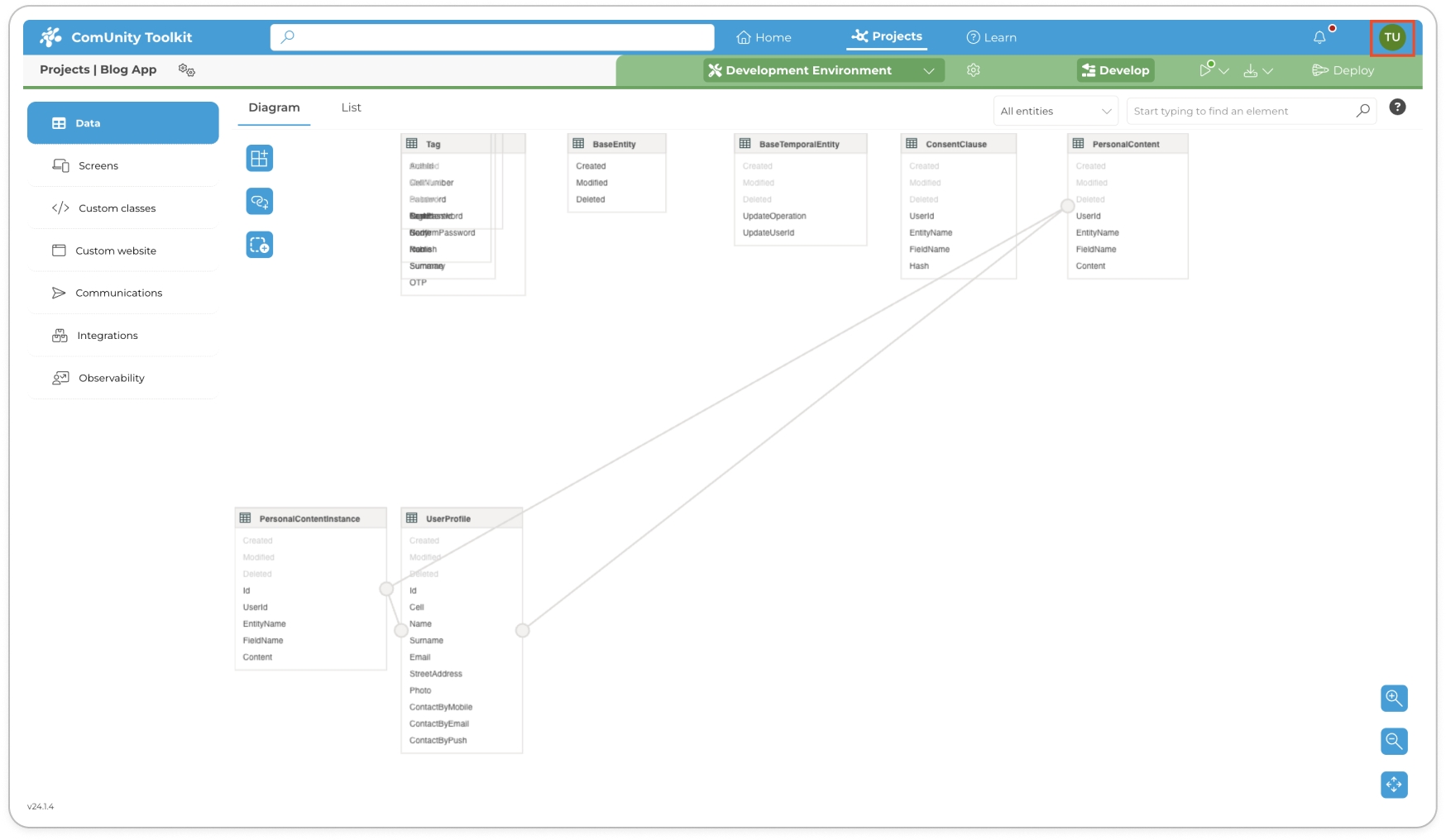The width and height of the screenshot is (1446, 840).
Task: Expand the Development Environment dropdown
Action: [x=928, y=71]
